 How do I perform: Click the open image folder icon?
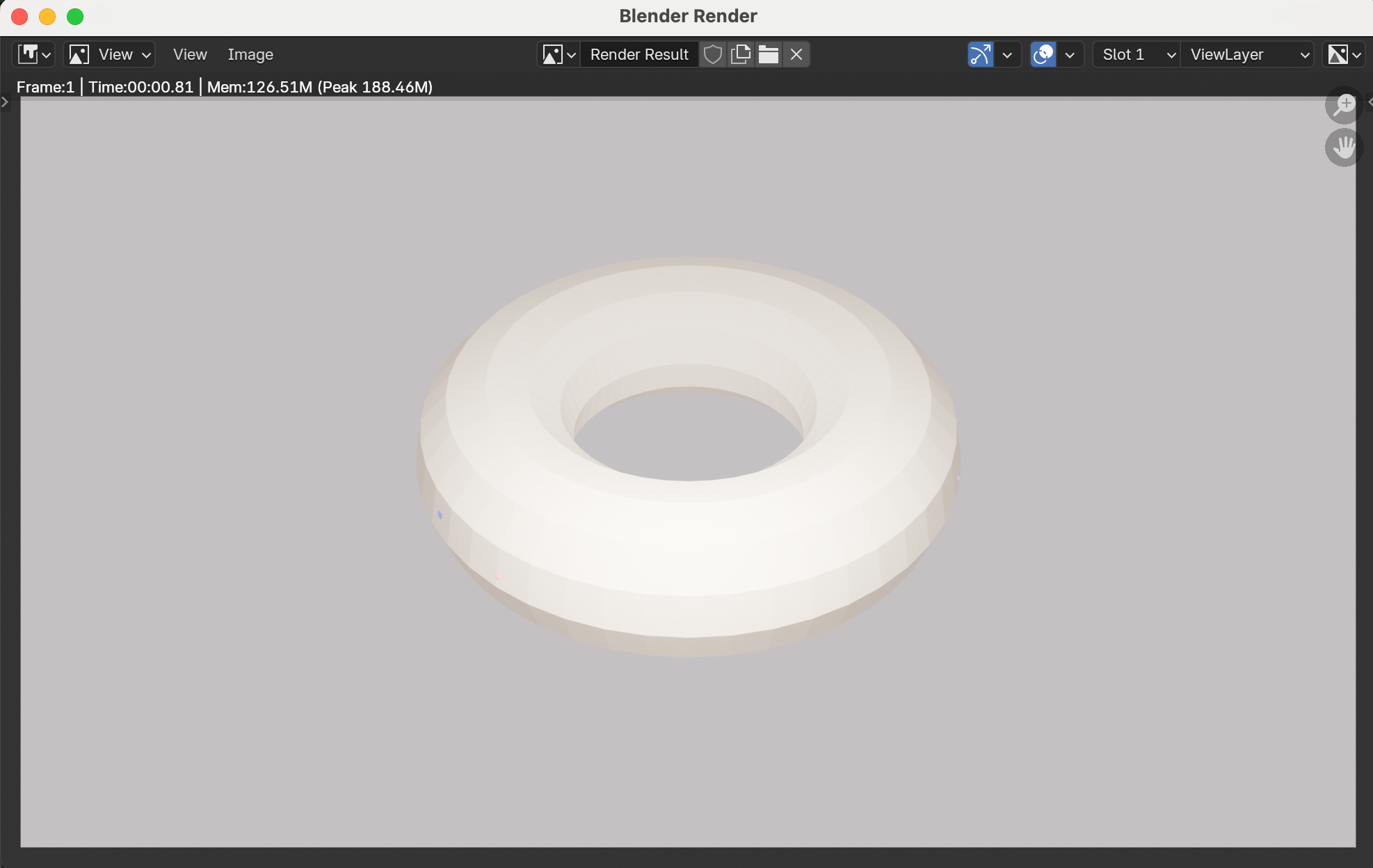pos(769,54)
